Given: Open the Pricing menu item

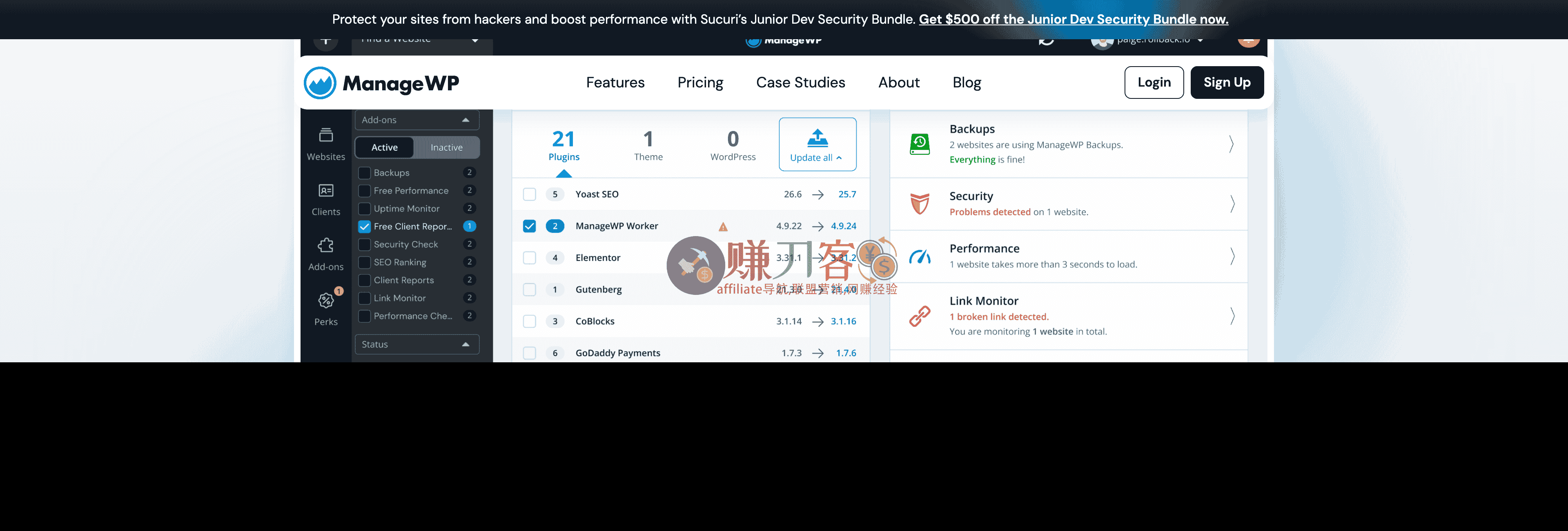Looking at the screenshot, I should 700,83.
